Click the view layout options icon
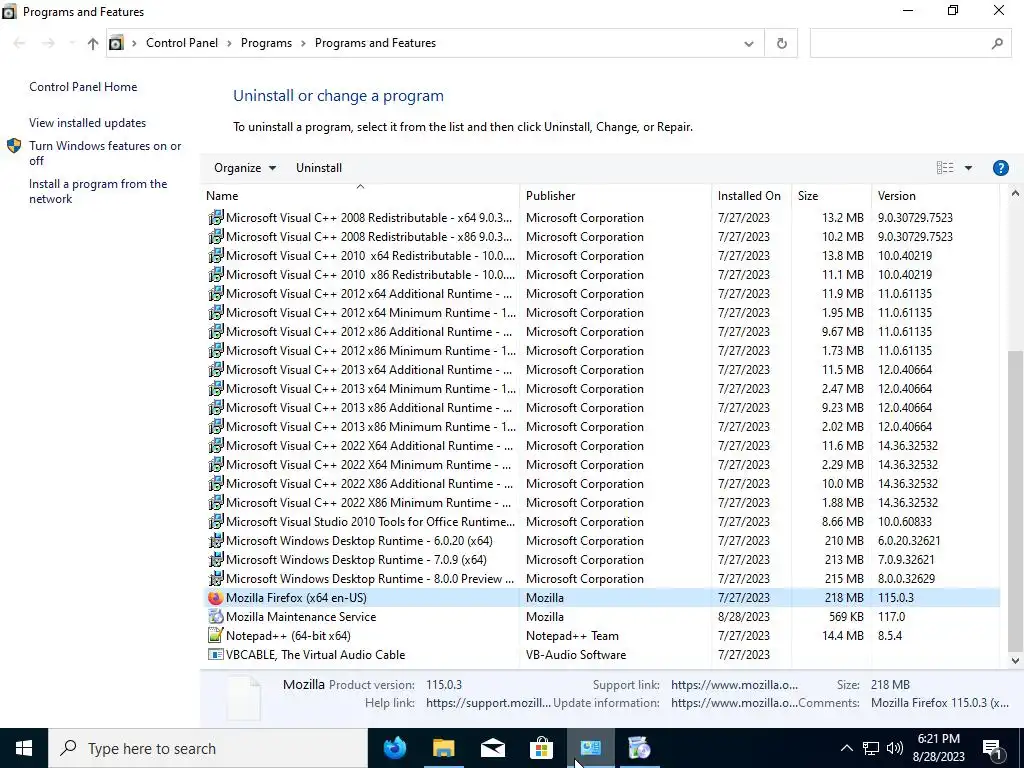The width and height of the screenshot is (1024, 768). coord(945,168)
